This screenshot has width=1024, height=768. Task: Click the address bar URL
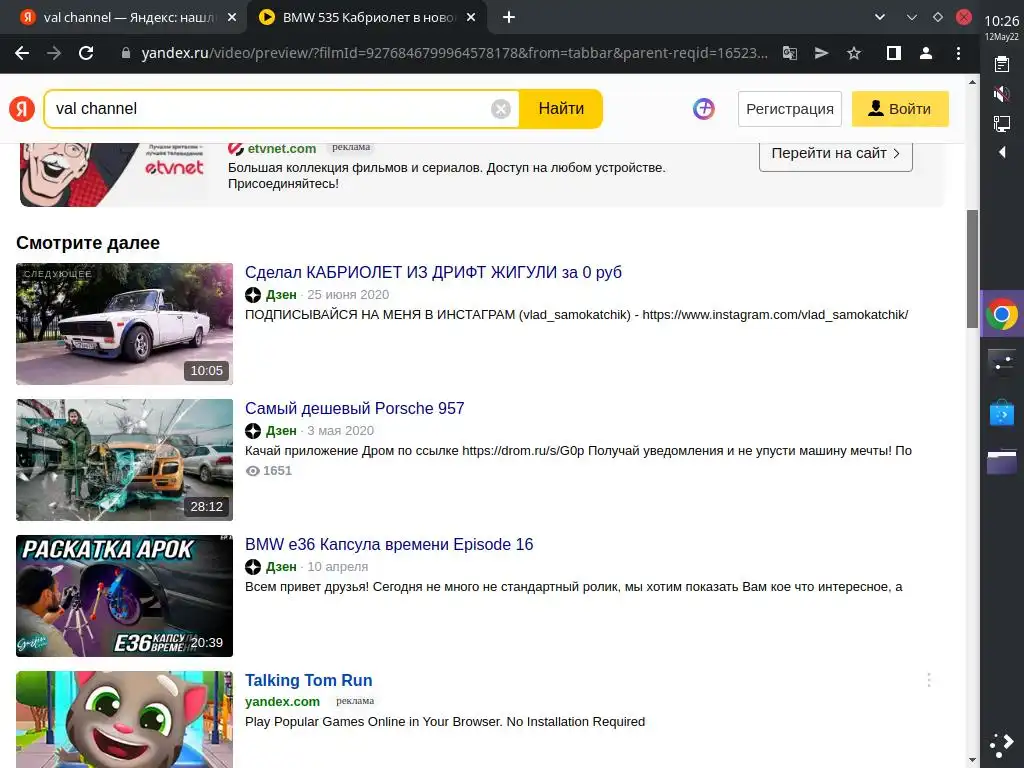(x=454, y=54)
